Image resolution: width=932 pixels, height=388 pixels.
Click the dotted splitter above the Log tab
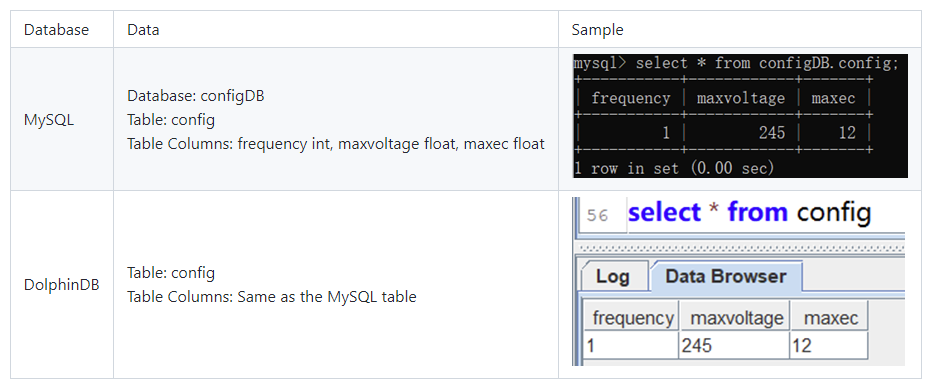[x=741, y=248]
